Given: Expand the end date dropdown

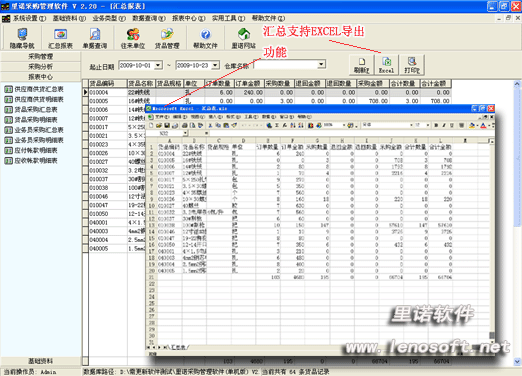Looking at the screenshot, I should (x=215, y=65).
